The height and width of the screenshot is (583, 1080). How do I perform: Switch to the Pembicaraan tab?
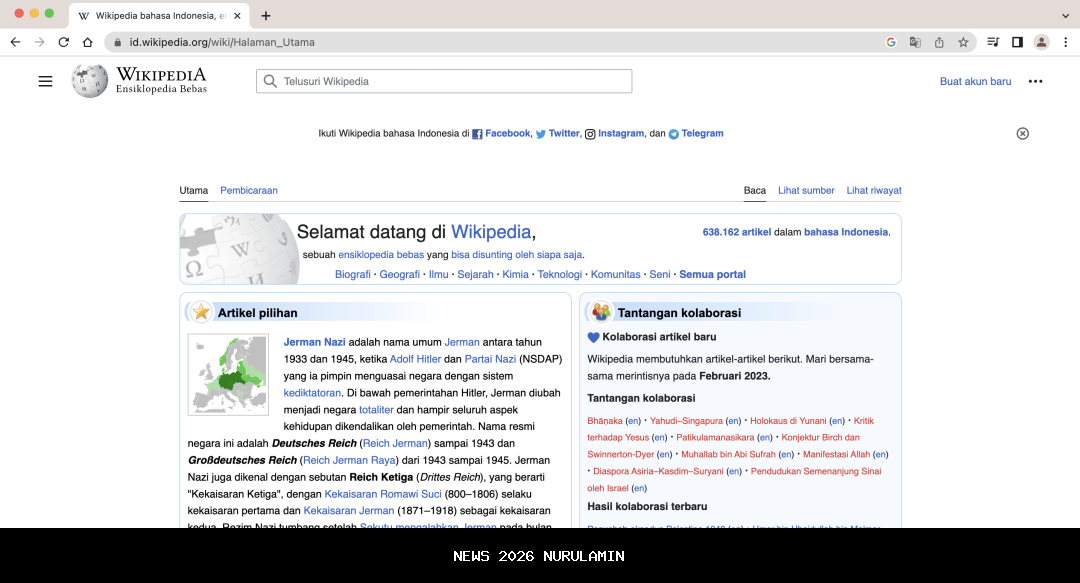[x=249, y=190]
